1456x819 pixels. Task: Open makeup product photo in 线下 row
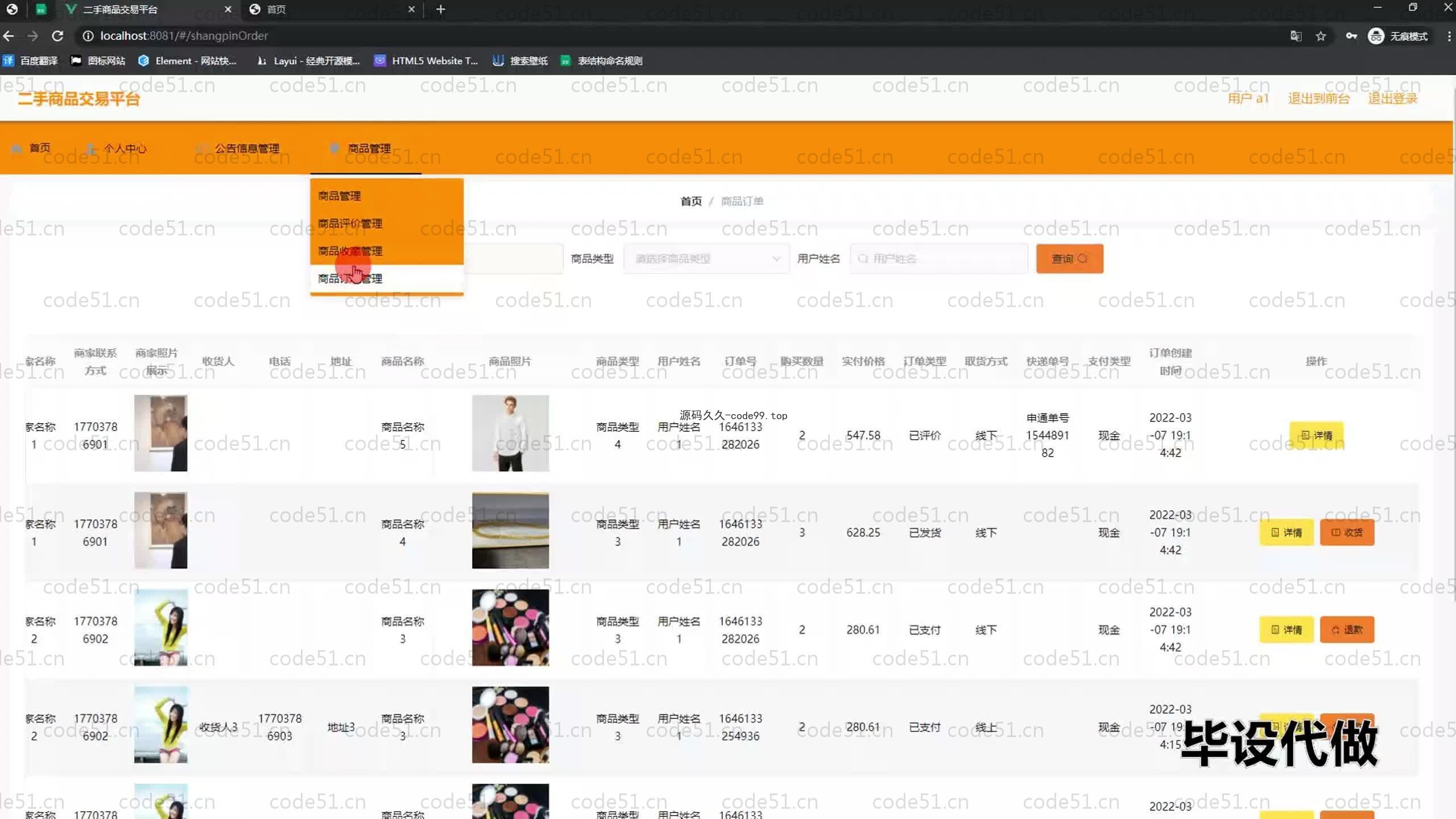click(510, 628)
